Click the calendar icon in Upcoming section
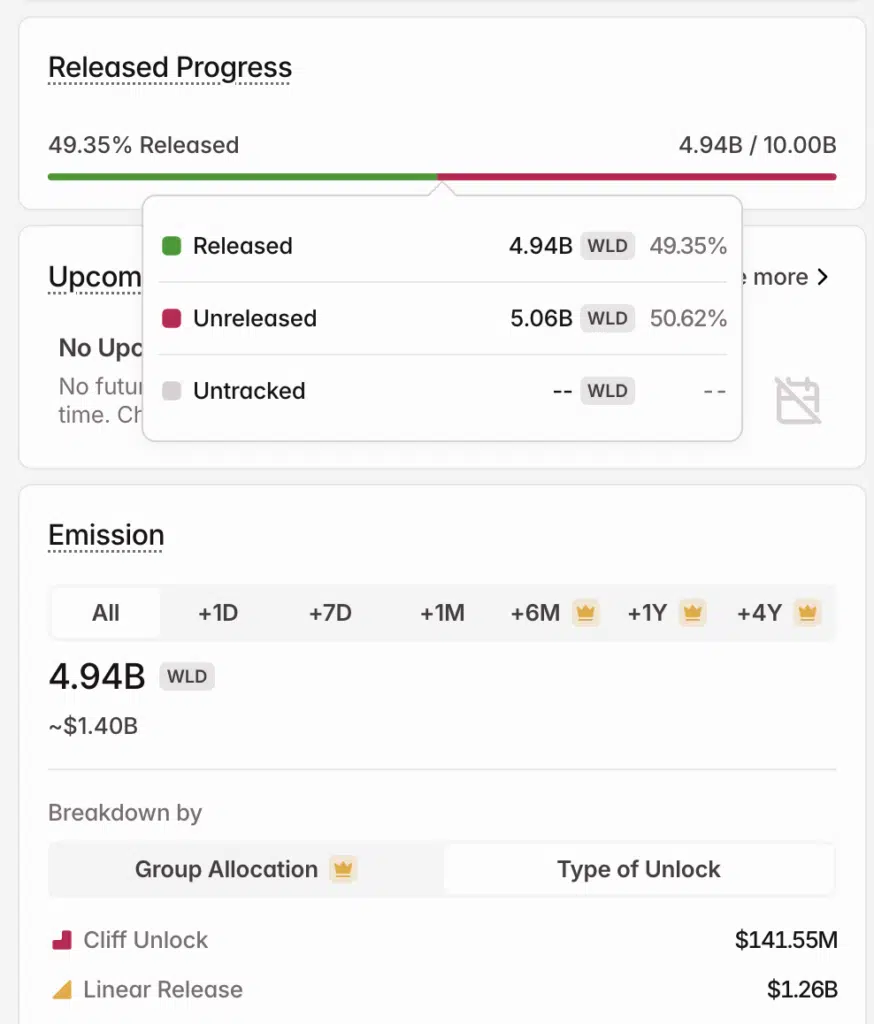This screenshot has width=874, height=1024. tap(798, 400)
